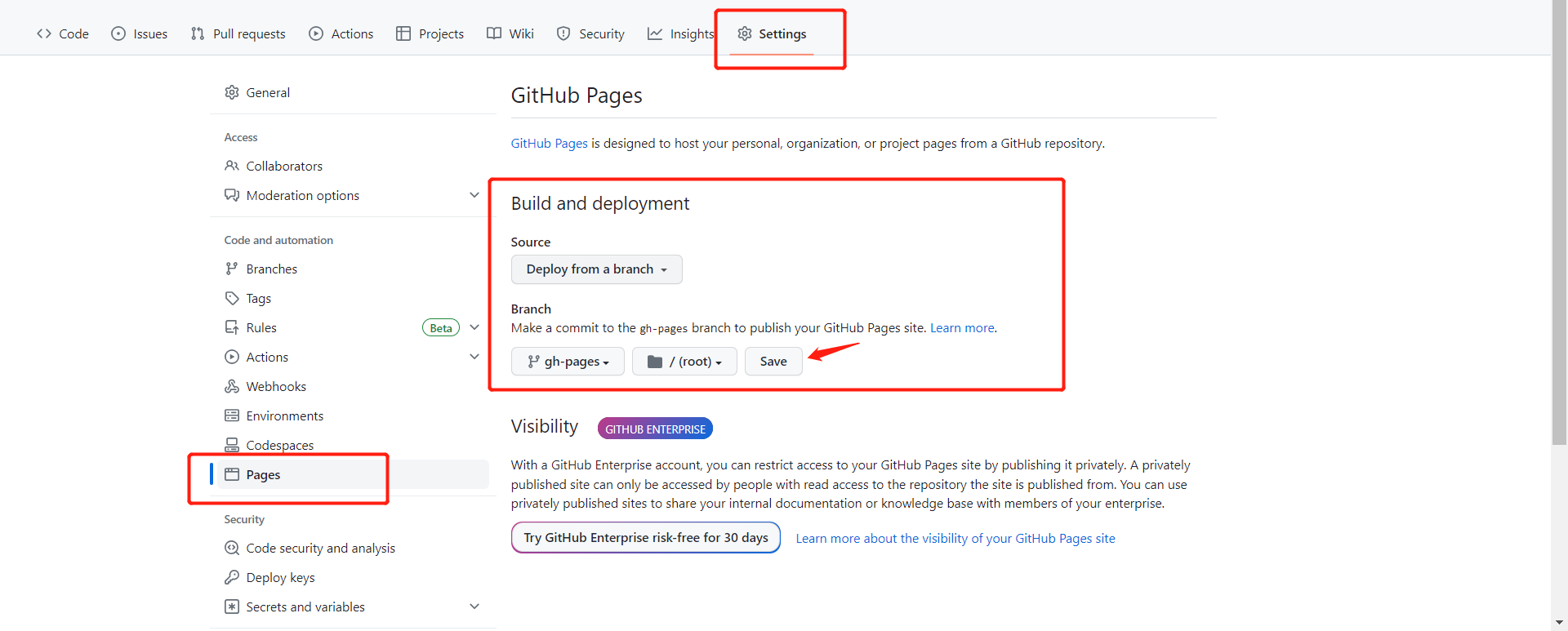Go to the Actions tab in the top navigation

tap(341, 33)
